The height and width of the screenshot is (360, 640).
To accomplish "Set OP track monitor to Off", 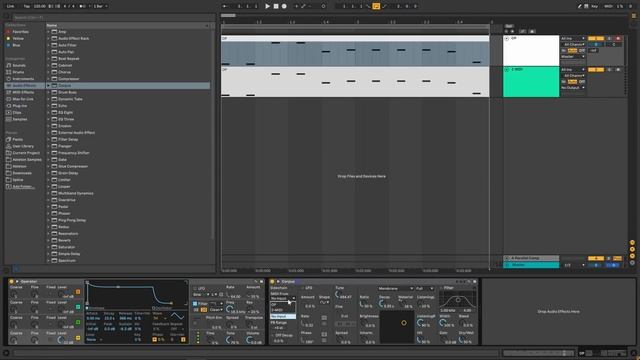I will click(582, 50).
